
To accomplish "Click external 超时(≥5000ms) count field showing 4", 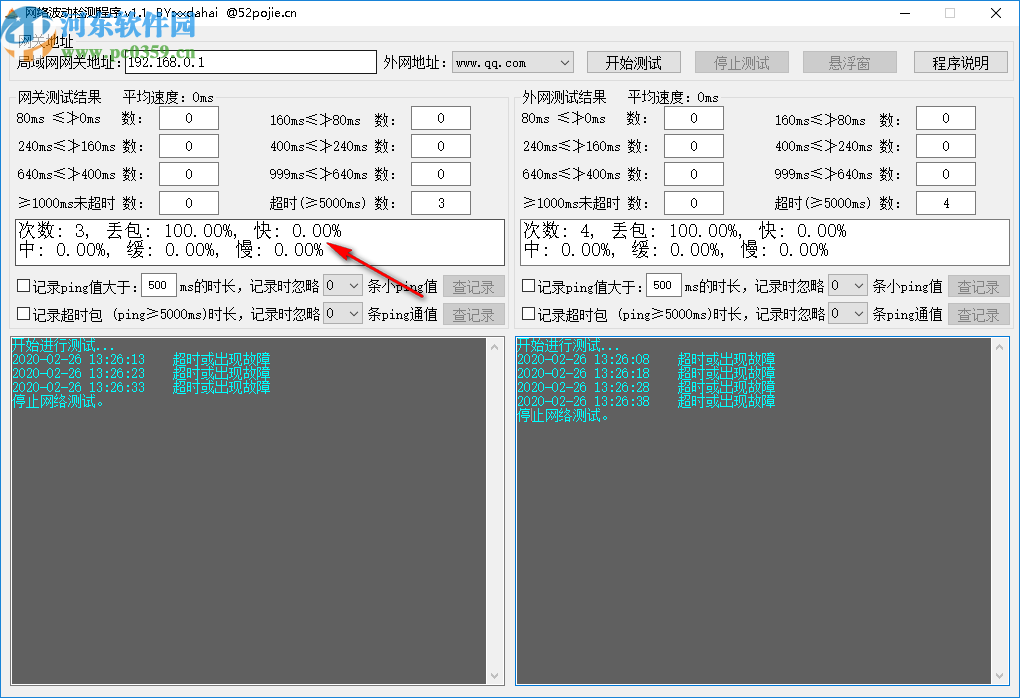I will pyautogui.click(x=946, y=203).
